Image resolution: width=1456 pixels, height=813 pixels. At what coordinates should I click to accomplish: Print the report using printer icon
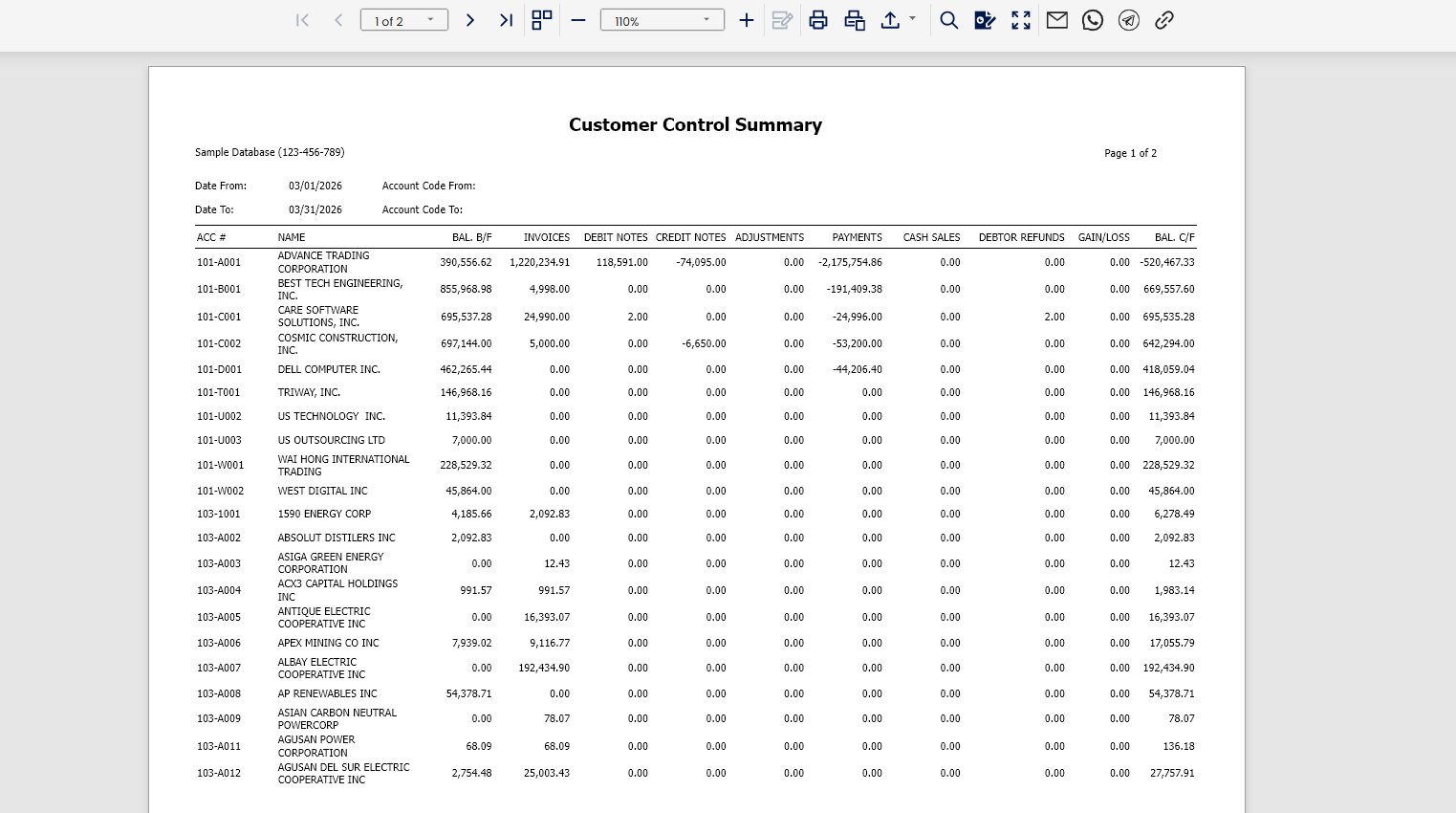click(818, 20)
